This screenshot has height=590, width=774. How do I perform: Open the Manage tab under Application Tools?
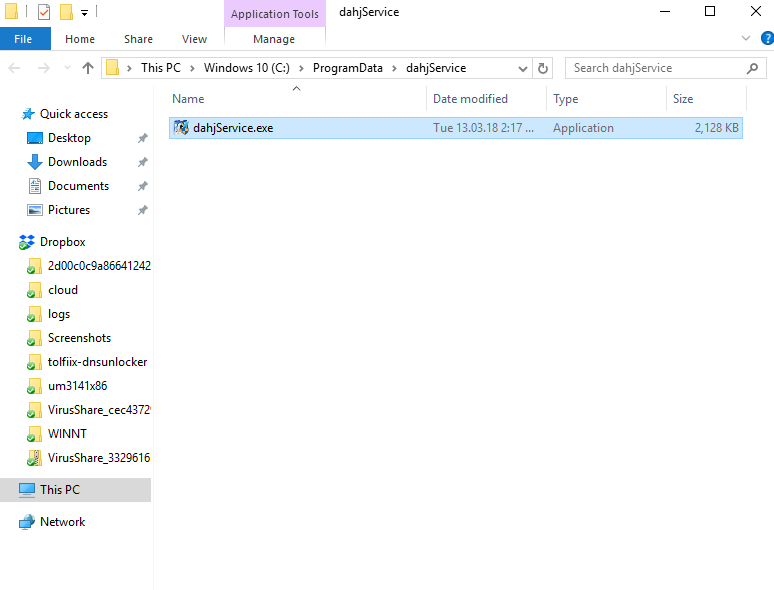[274, 39]
